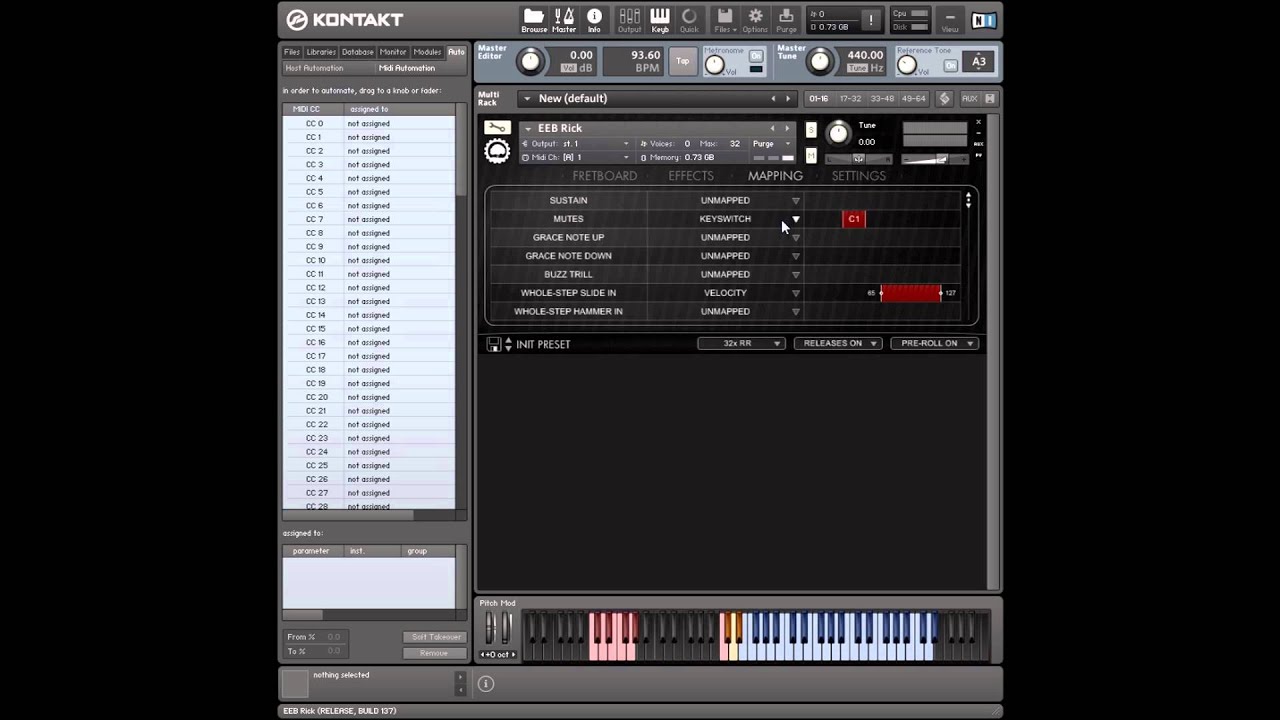Load next instrument via EEB Rick right arrow

pos(787,128)
